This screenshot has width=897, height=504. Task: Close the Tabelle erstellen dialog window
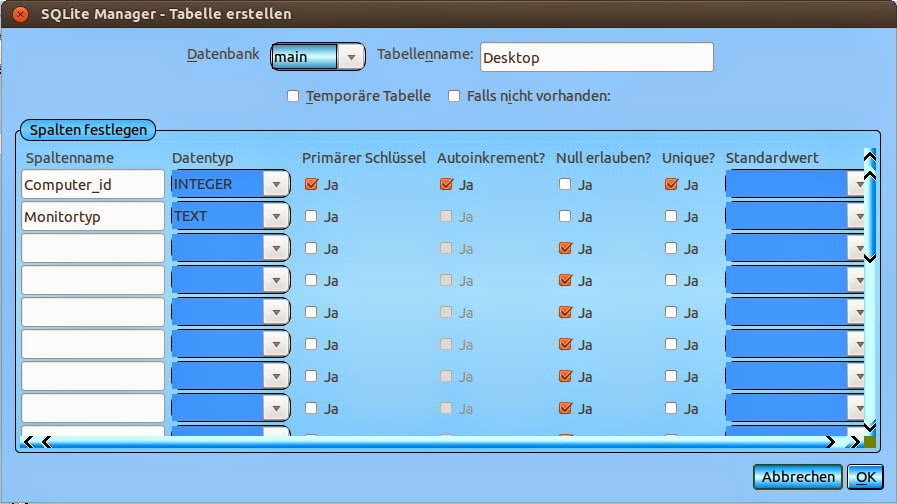20,14
